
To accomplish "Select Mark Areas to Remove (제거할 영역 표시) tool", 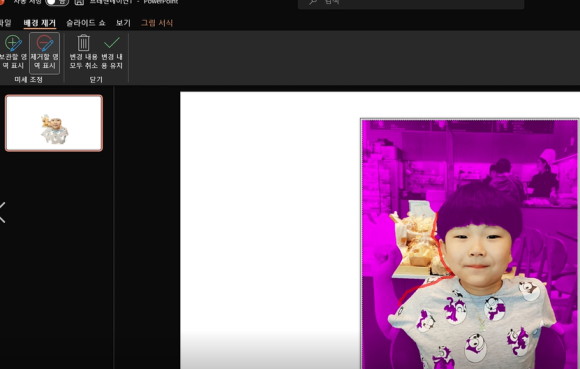I will (x=44, y=53).
